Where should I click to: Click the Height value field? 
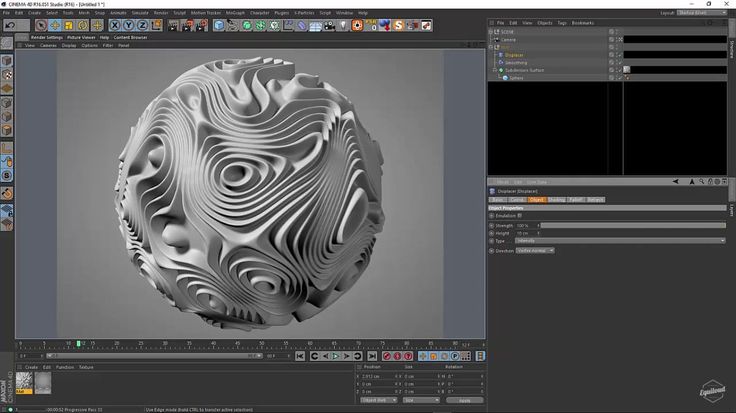(526, 233)
